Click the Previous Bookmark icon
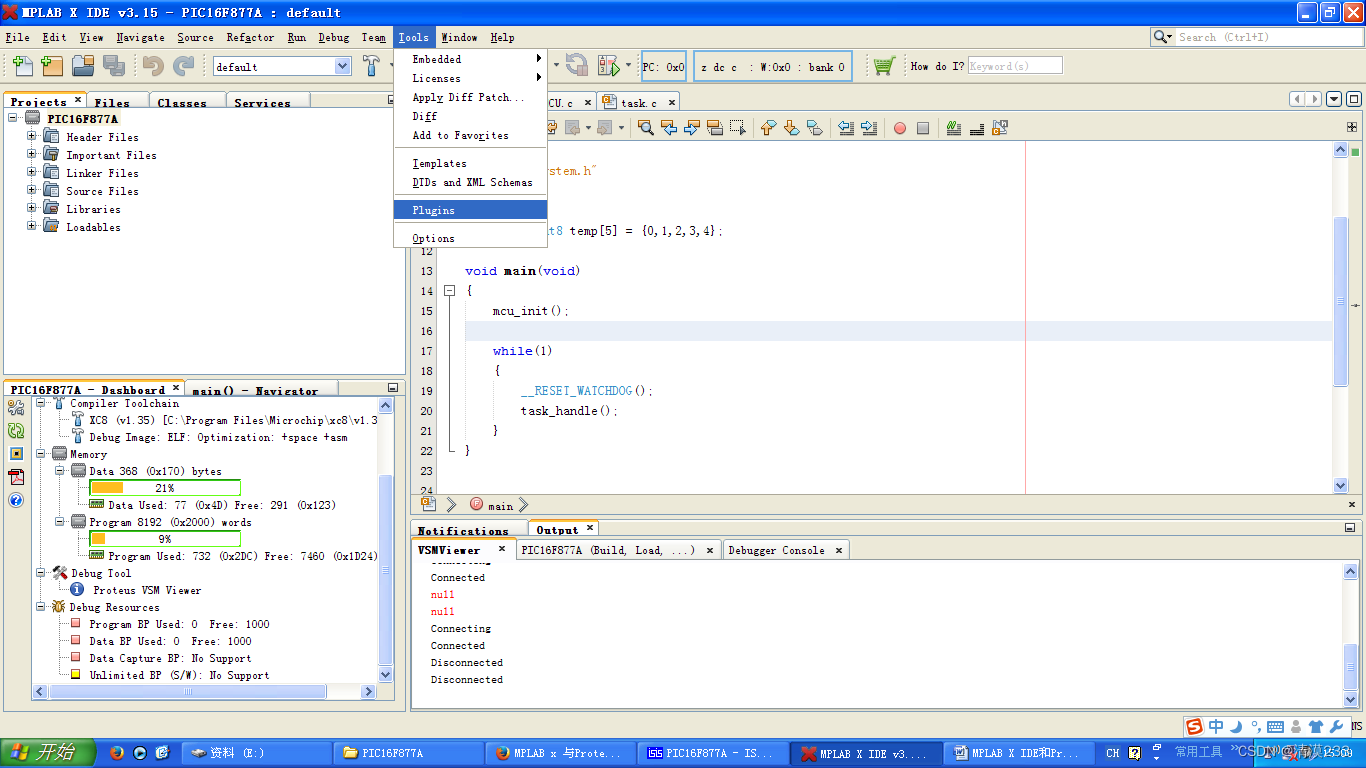The image size is (1366, 768). [x=769, y=127]
